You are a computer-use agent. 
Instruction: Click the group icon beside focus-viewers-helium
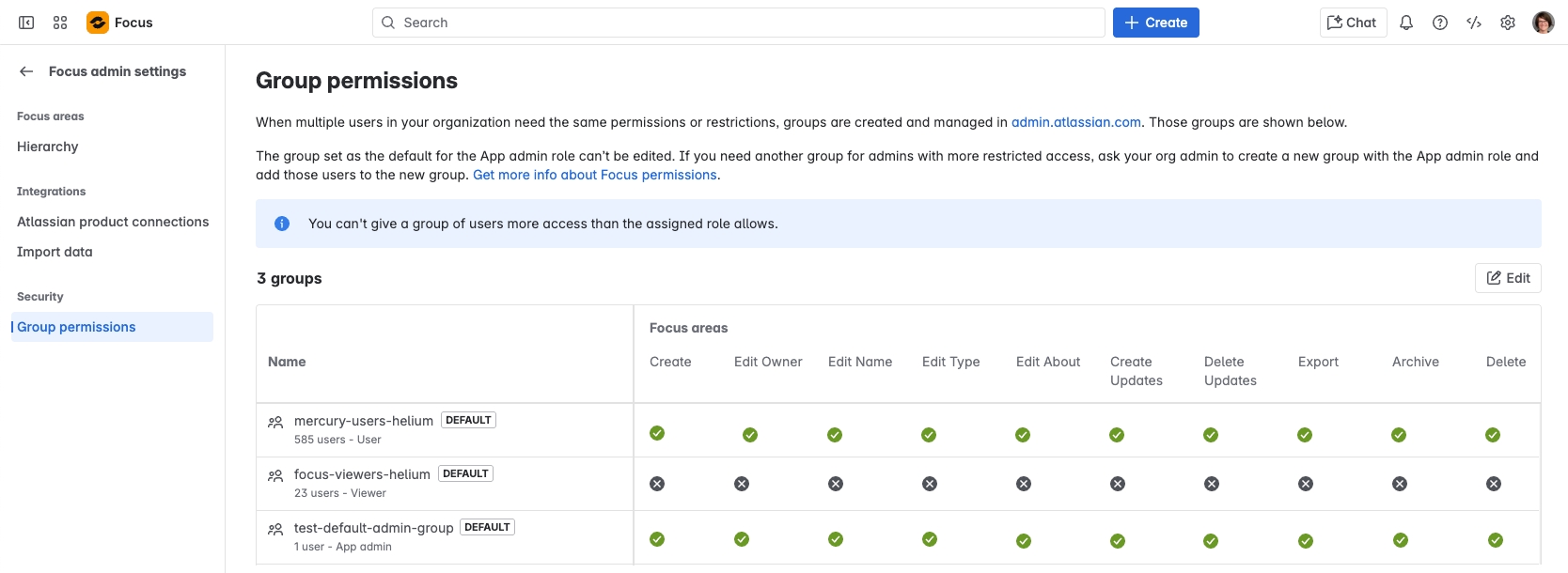[x=275, y=476]
